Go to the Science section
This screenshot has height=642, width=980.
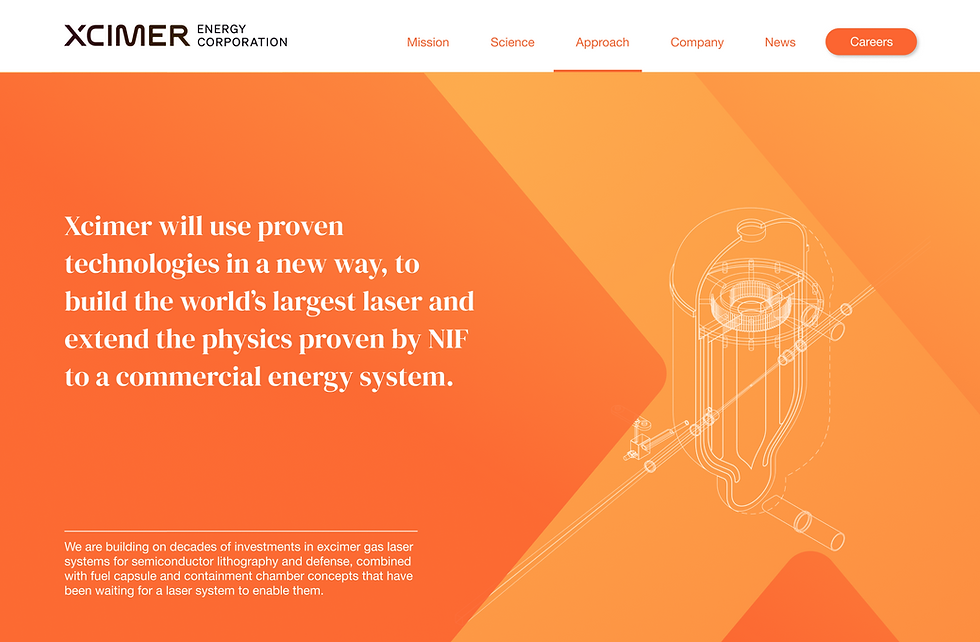(x=512, y=42)
